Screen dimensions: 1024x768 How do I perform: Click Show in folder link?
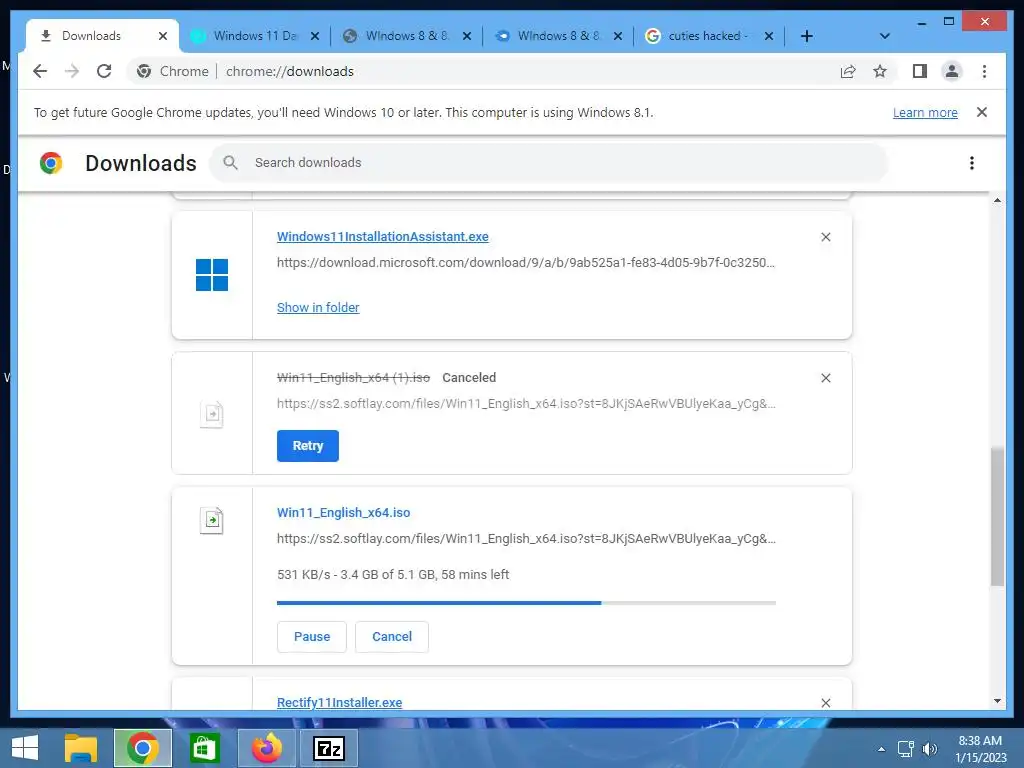318,308
